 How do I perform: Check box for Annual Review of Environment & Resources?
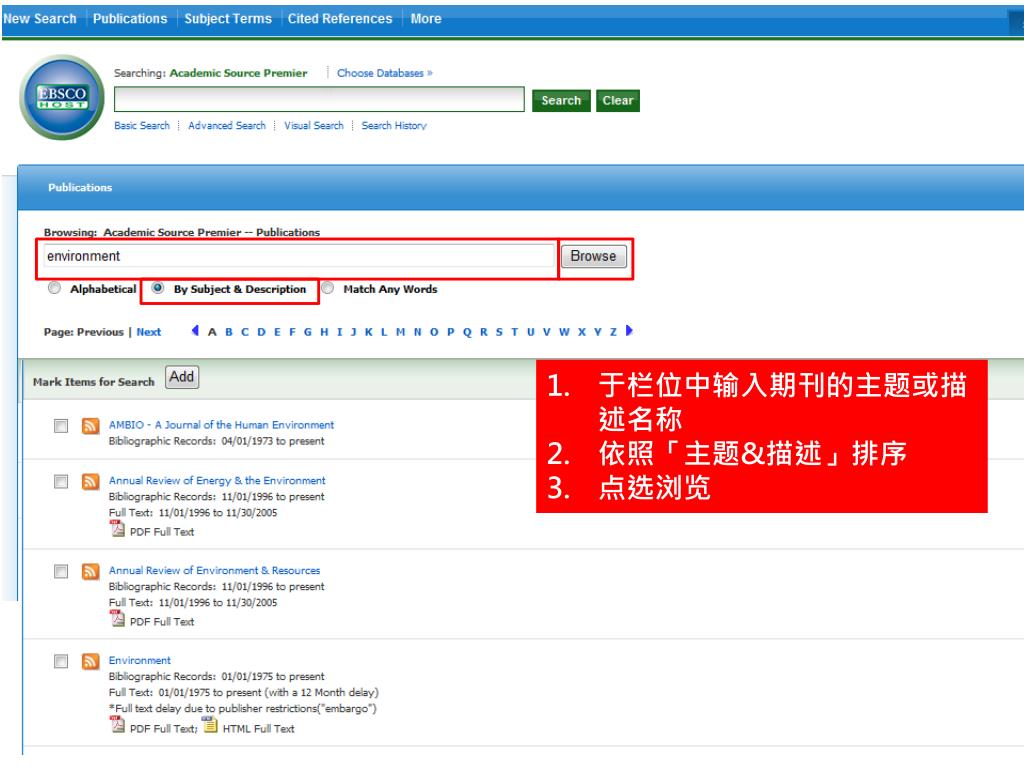[x=61, y=572]
